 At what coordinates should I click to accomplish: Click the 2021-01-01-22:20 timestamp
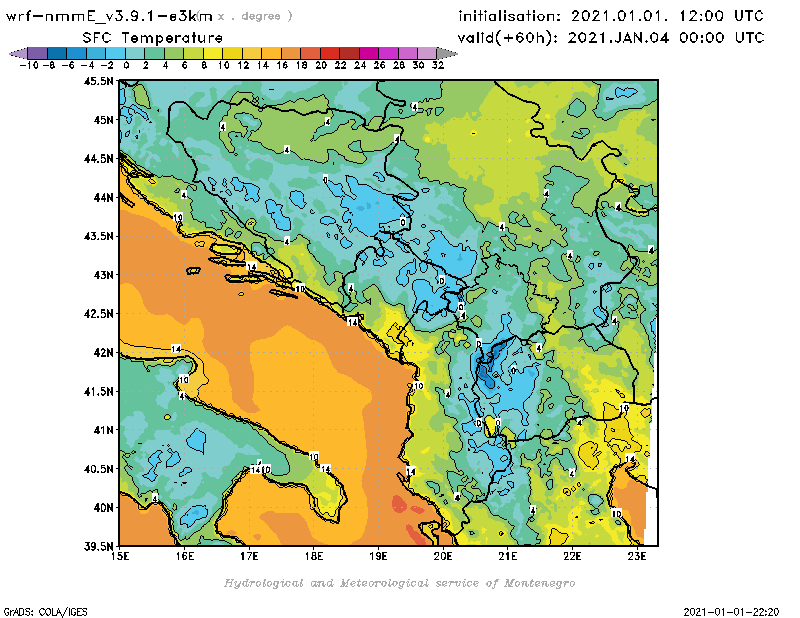(x=731, y=612)
